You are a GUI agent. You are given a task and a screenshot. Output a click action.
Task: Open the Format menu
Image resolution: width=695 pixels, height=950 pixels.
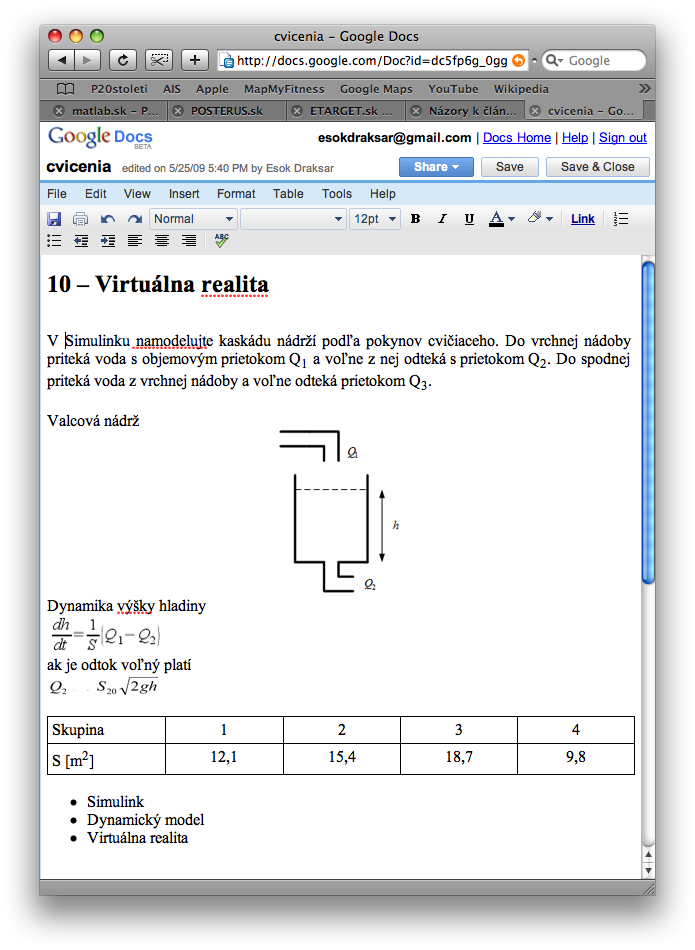click(x=236, y=194)
